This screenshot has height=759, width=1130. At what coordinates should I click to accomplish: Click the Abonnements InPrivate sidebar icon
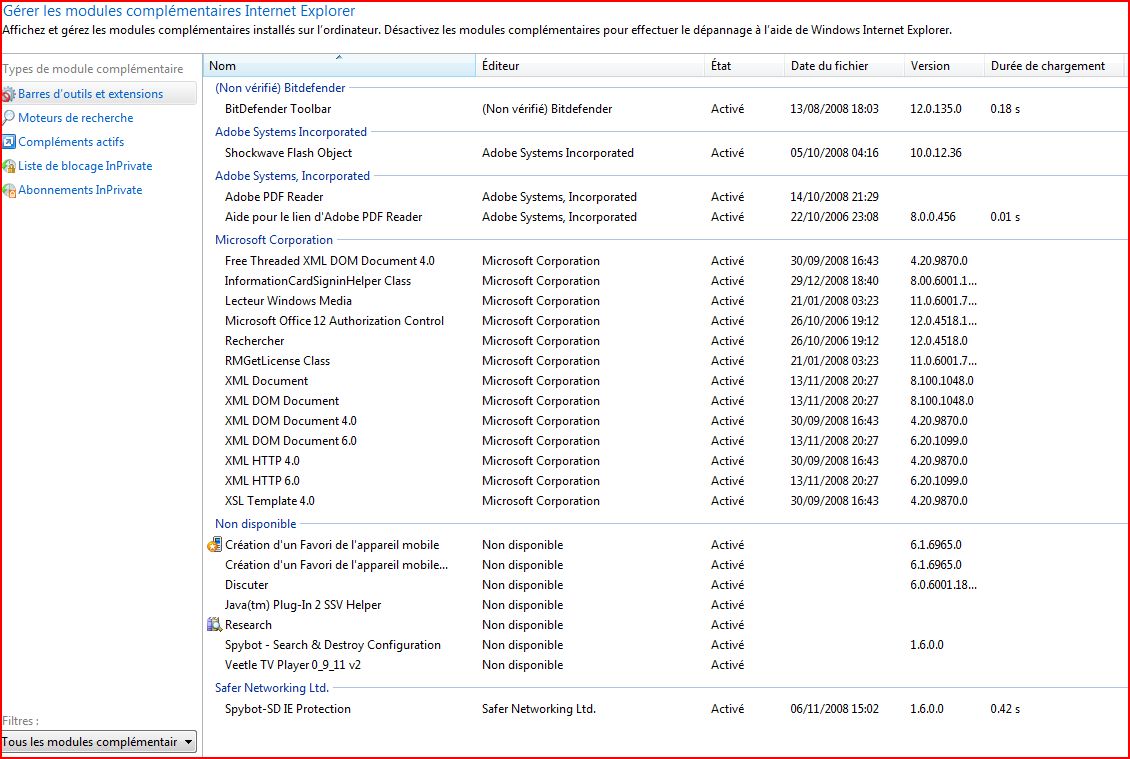(x=9, y=190)
